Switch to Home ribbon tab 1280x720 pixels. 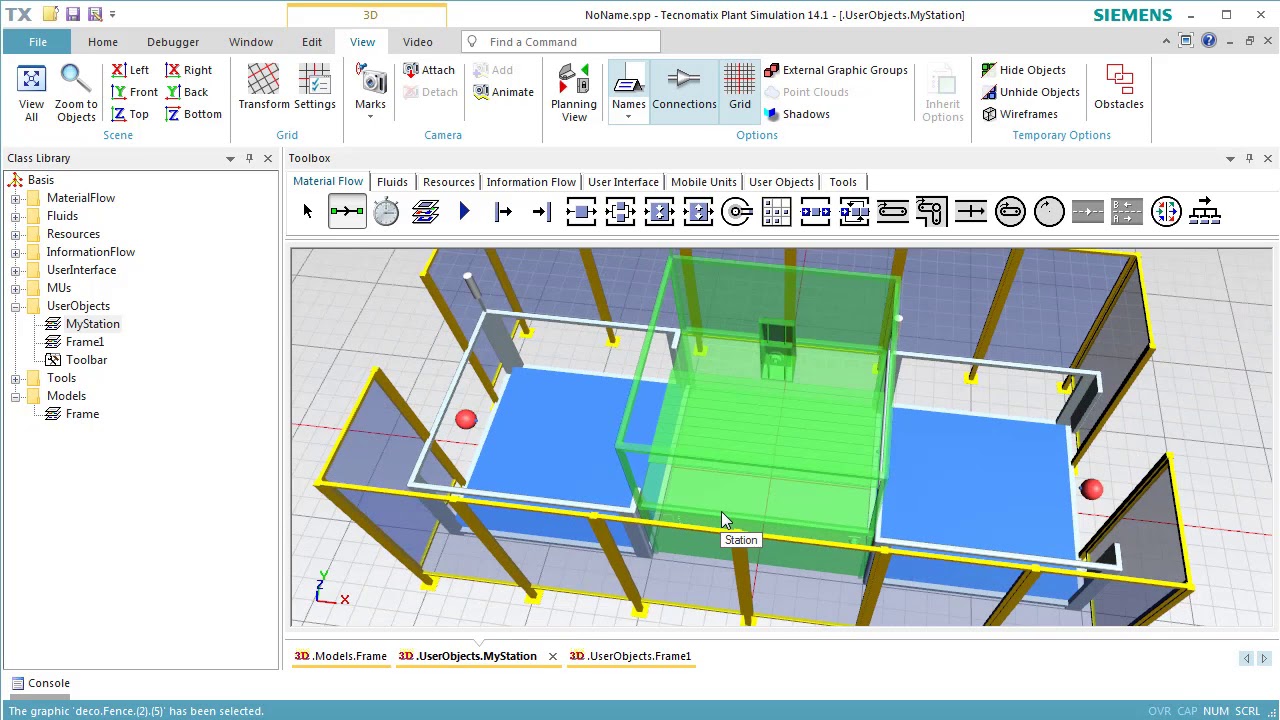102,42
